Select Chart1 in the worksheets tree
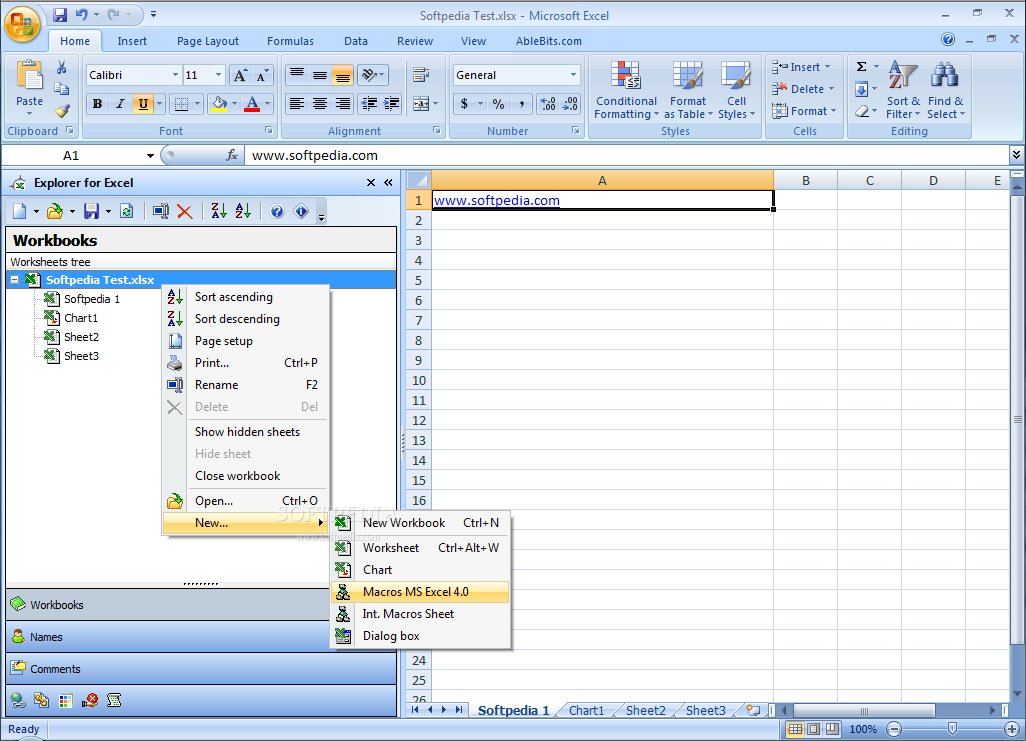This screenshot has width=1026, height=741. tap(80, 318)
